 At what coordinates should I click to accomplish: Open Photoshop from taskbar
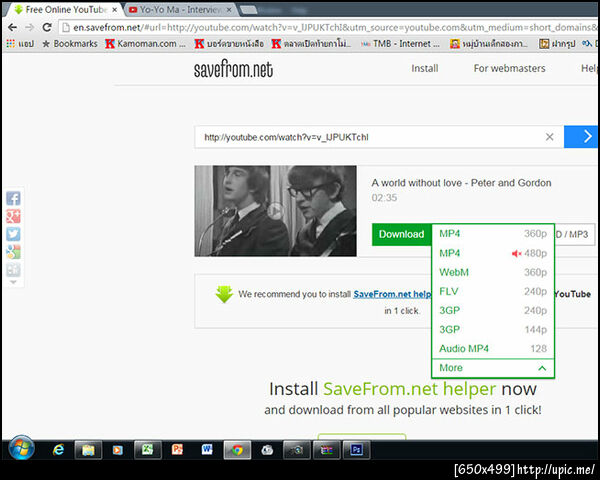[356, 450]
